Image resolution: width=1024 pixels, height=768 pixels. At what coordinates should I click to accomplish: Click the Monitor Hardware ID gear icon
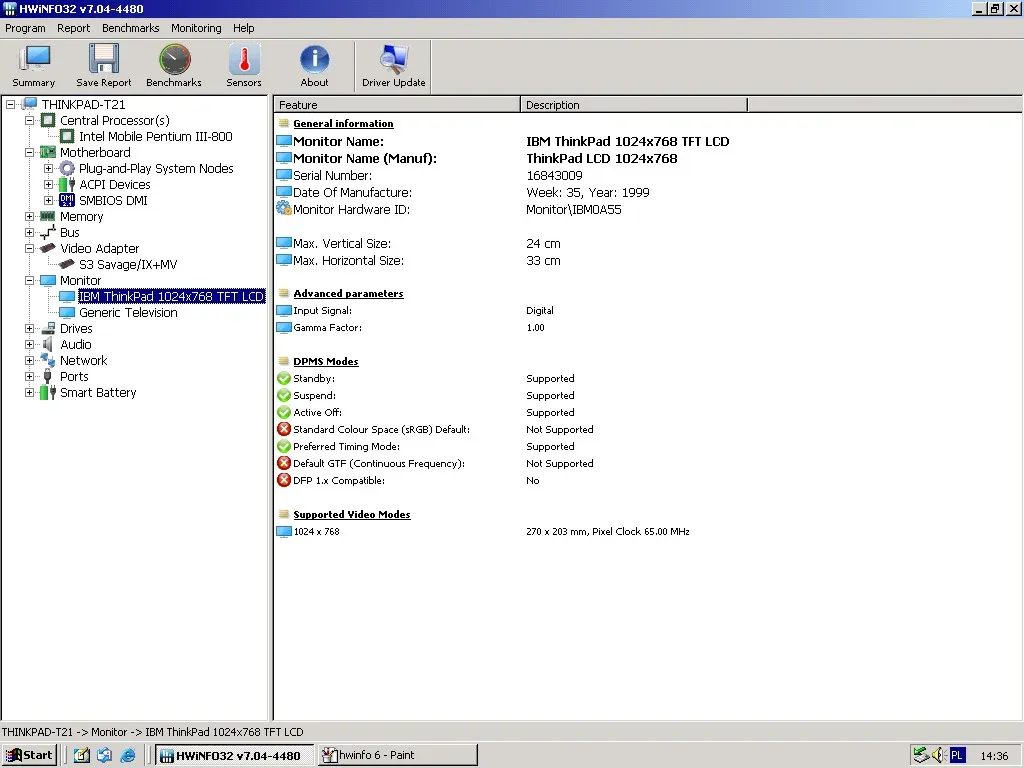click(283, 209)
